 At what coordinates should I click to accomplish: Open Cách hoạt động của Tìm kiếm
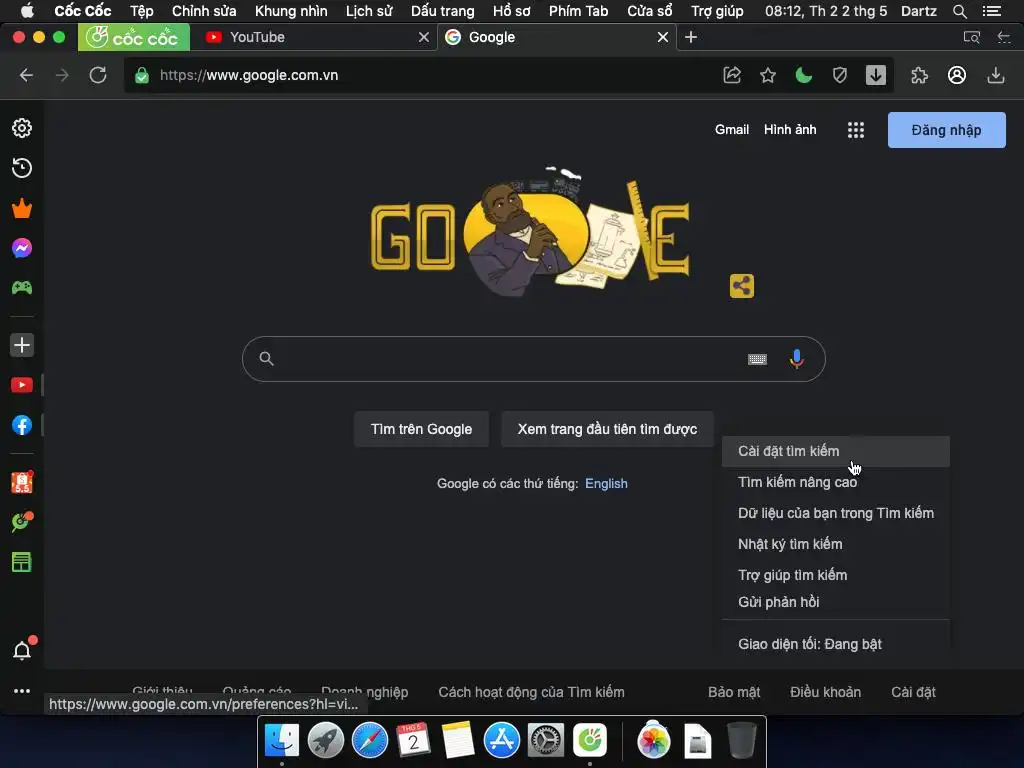tap(531, 692)
